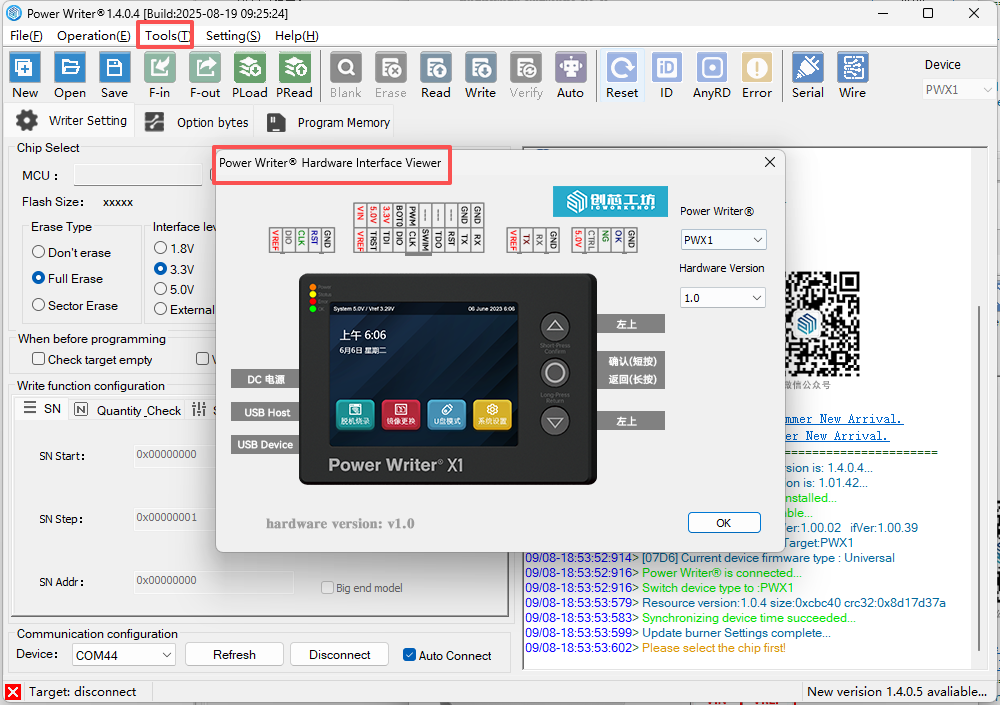Click the MCU input field
Image resolution: width=1000 pixels, height=705 pixels.
[138, 175]
